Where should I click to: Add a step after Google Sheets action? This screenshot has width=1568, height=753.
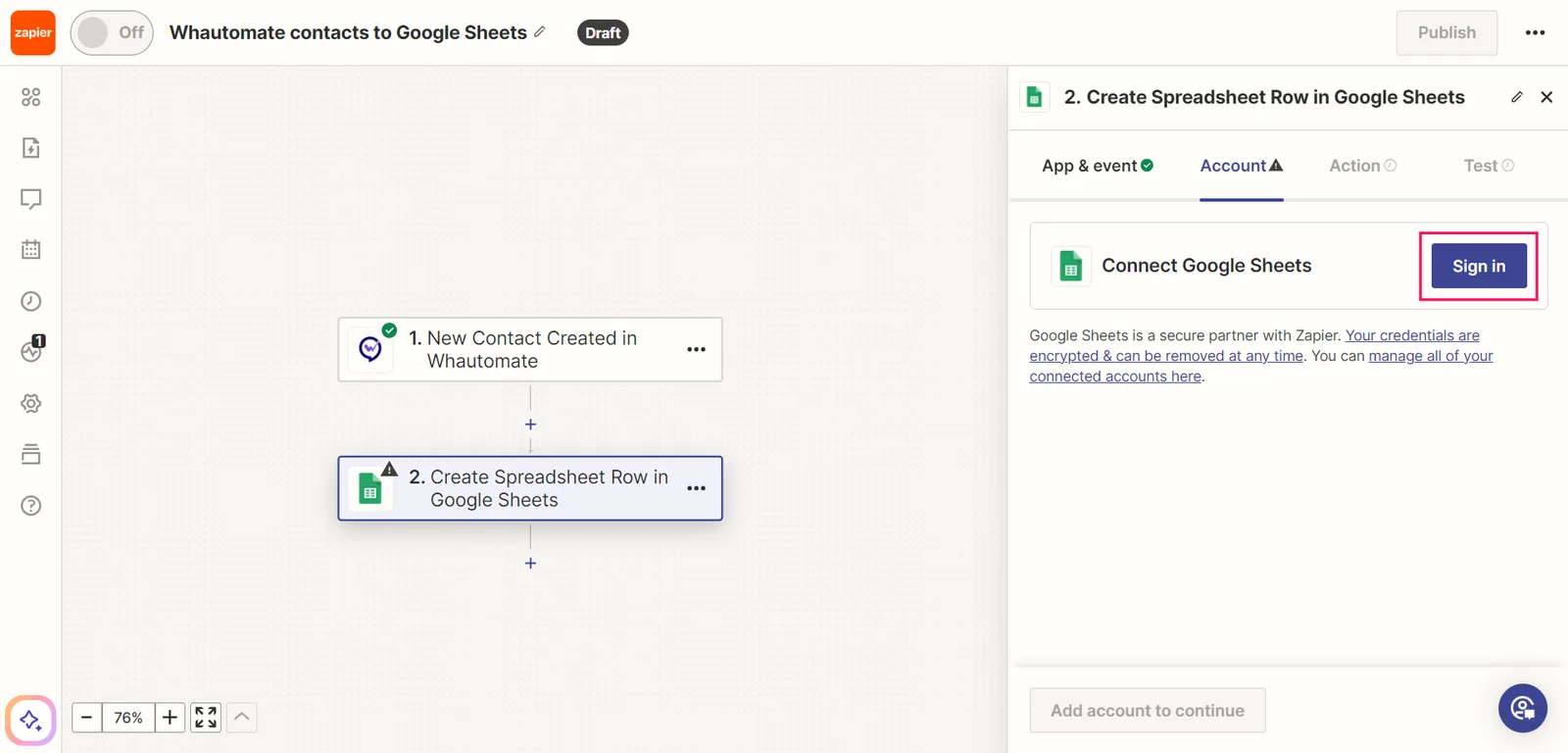click(530, 563)
